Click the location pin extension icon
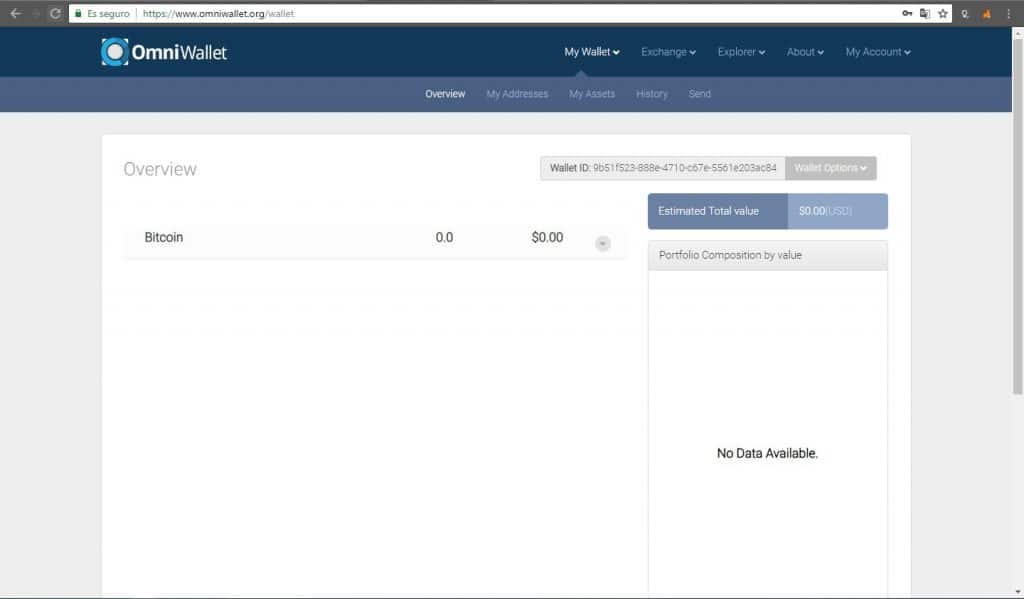This screenshot has height=599, width=1024. (965, 14)
